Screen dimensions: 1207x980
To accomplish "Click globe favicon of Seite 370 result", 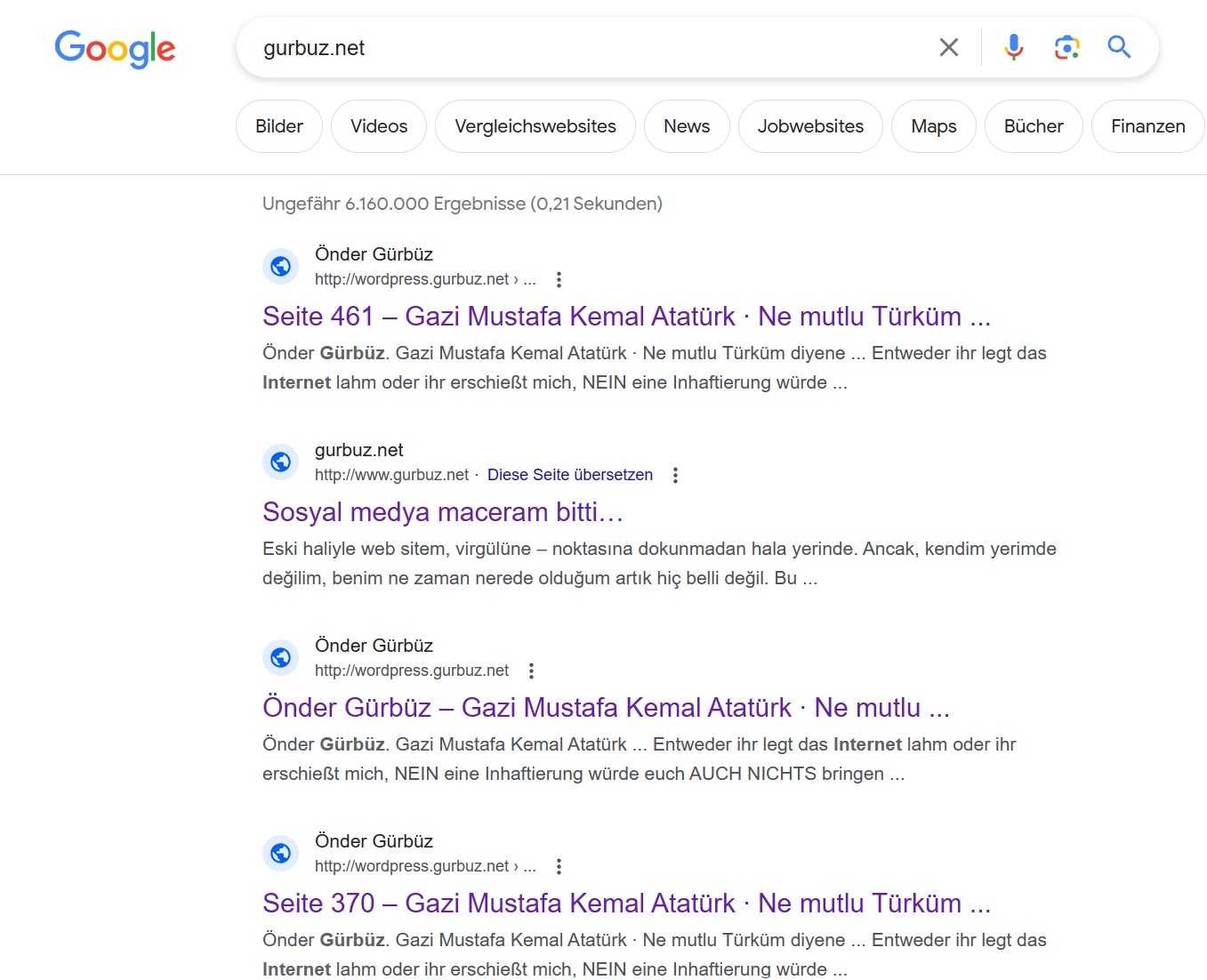I will click(281, 853).
